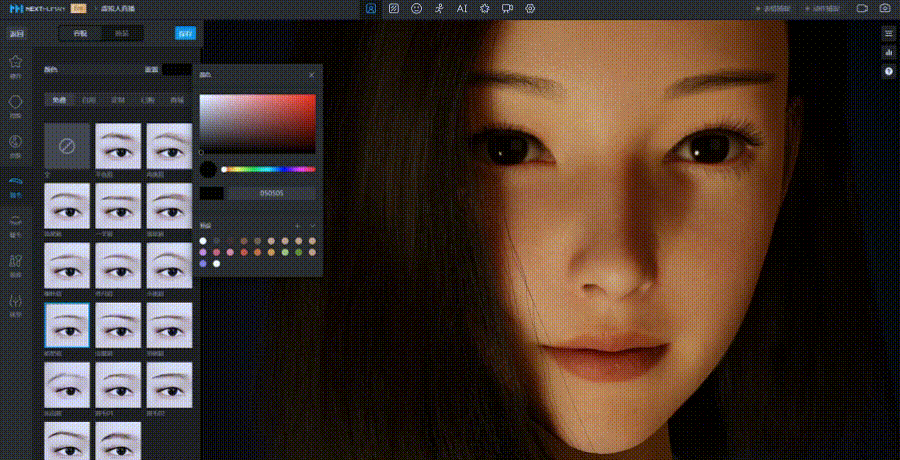Open the AI tool in top toolbar
Screen dimensions: 900x460
pyautogui.click(x=462, y=8)
